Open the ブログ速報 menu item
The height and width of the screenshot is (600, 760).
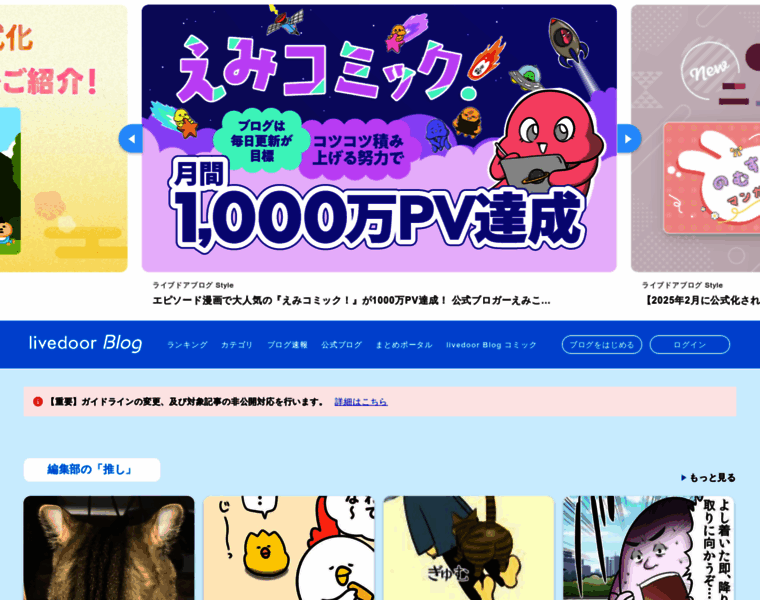click(x=287, y=345)
